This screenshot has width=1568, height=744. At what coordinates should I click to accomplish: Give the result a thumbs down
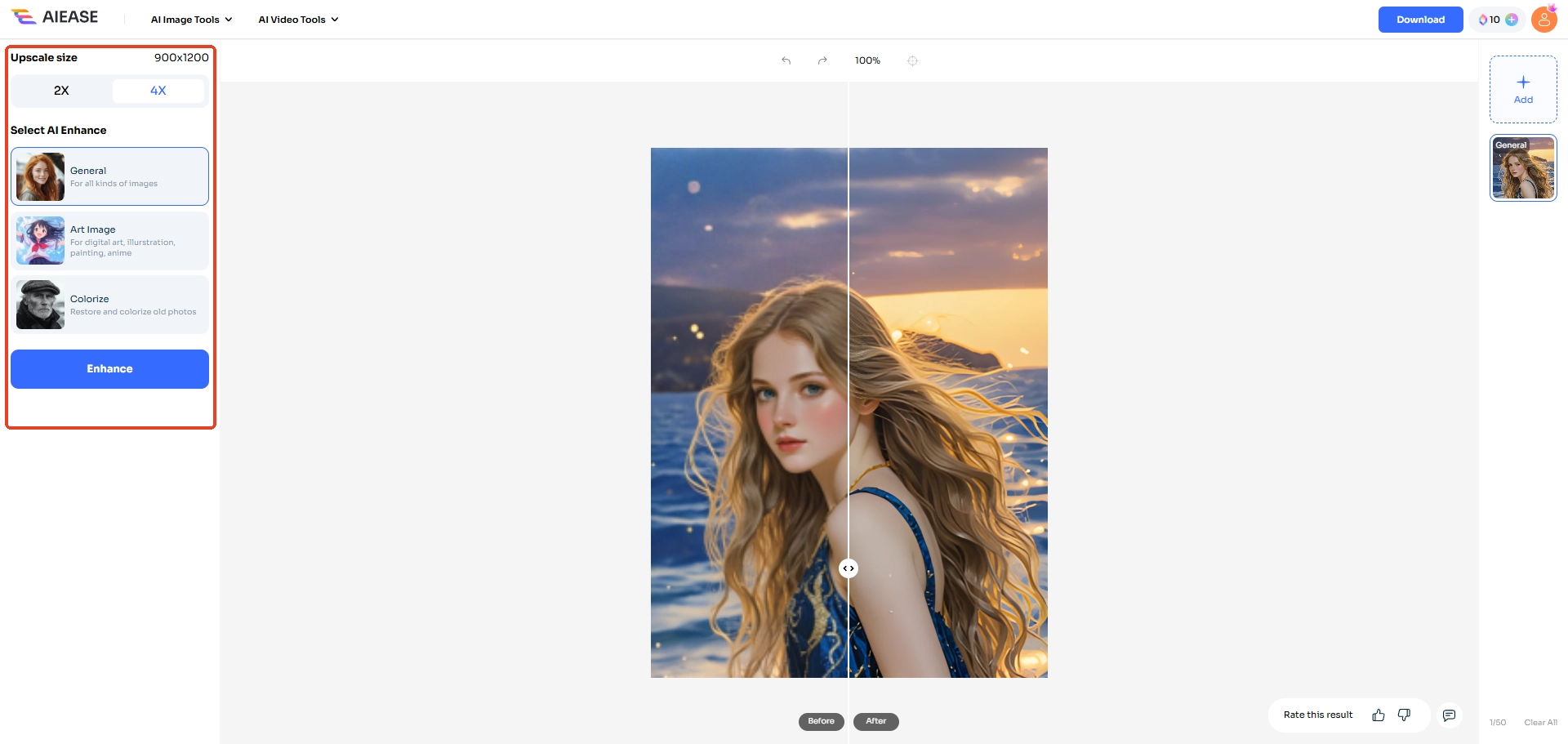click(1404, 715)
